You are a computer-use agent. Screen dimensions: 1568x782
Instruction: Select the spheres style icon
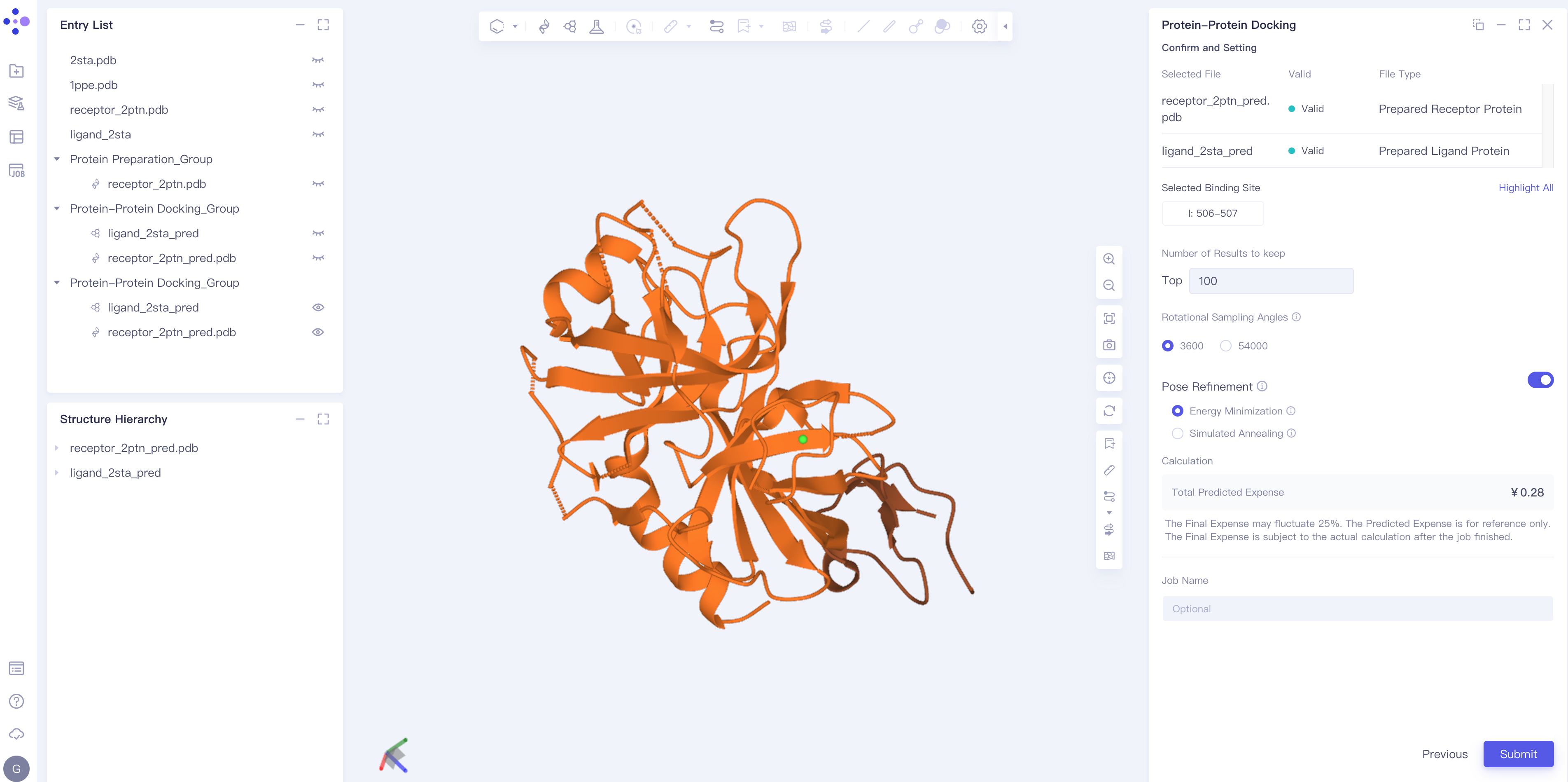point(942,26)
